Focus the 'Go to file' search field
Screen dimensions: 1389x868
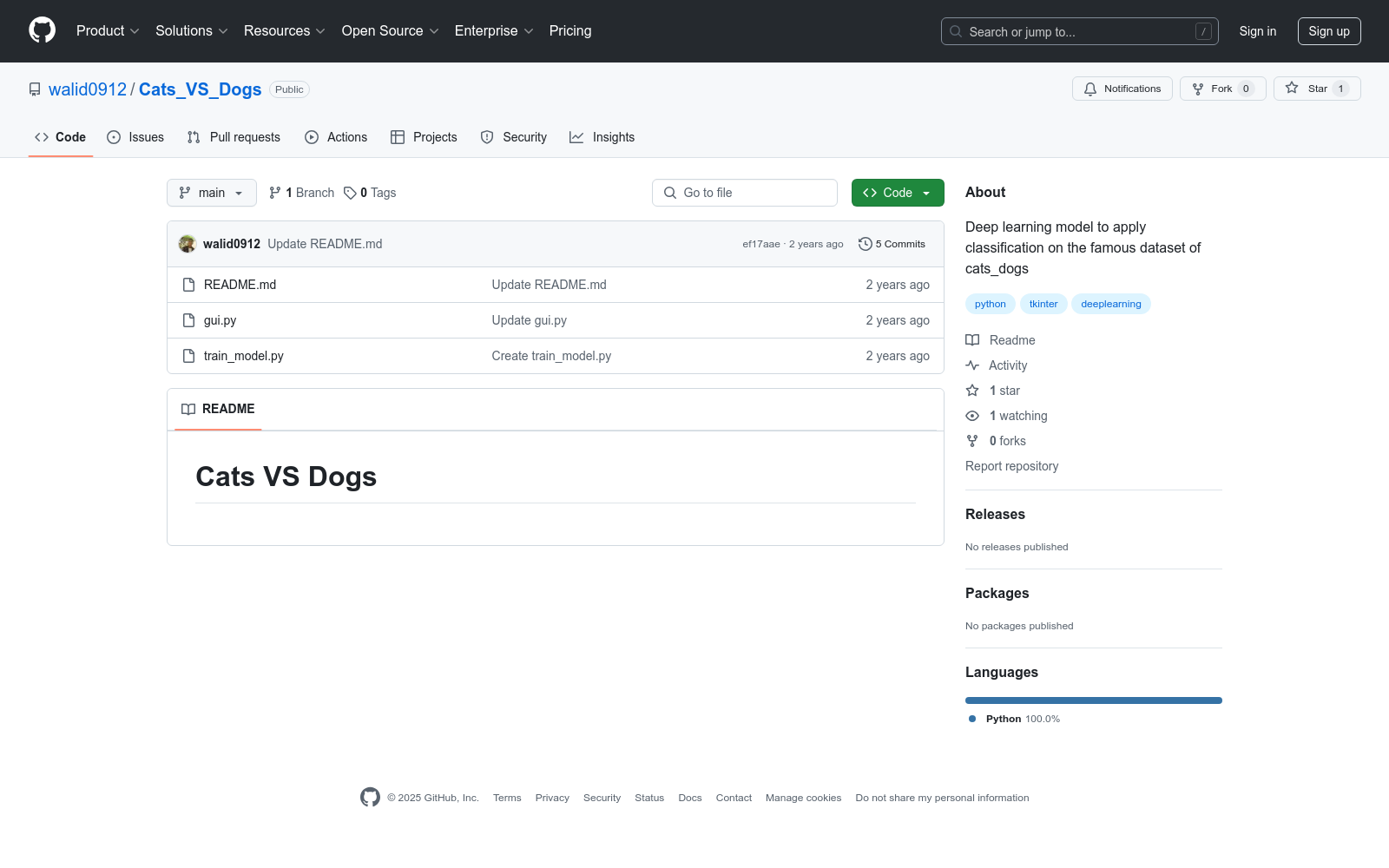click(x=745, y=193)
